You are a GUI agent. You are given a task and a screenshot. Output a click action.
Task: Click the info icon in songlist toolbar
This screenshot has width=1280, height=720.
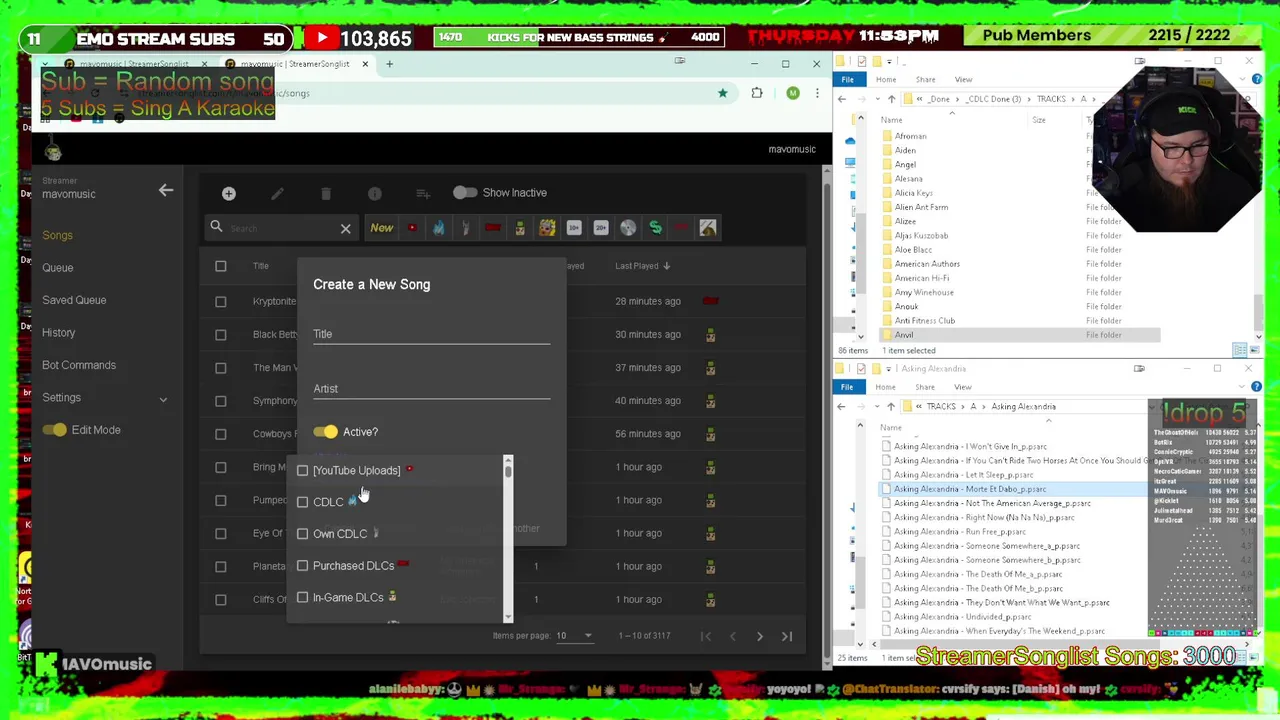[374, 193]
